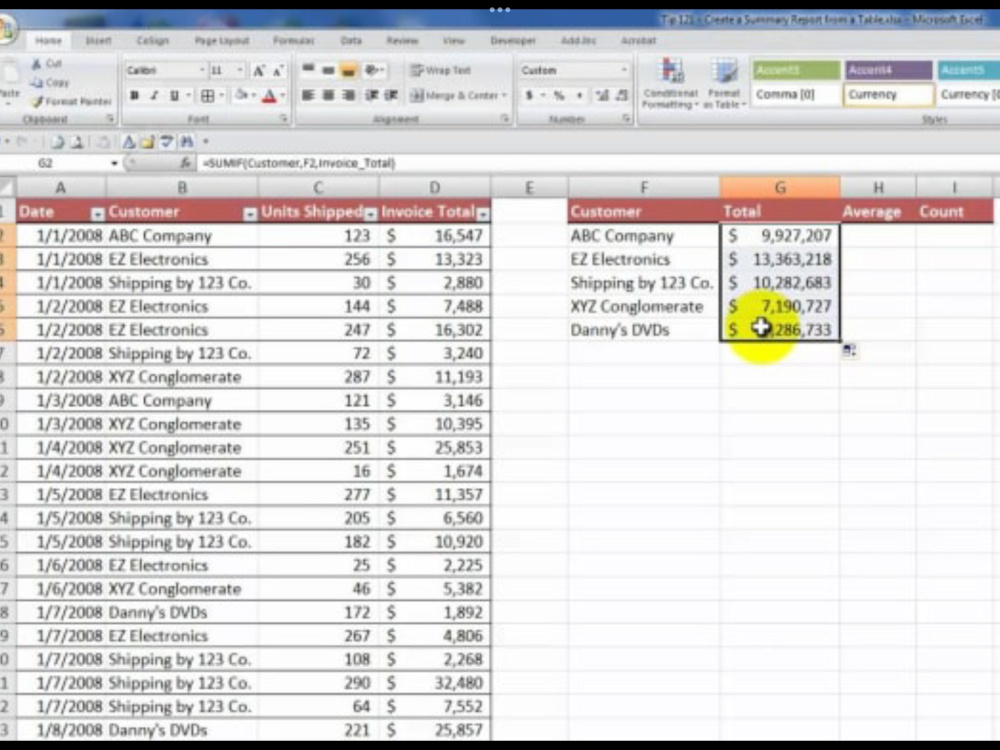Viewport: 1000px width, 750px height.
Task: Expand the Font dialog launcher
Action: pos(284,119)
